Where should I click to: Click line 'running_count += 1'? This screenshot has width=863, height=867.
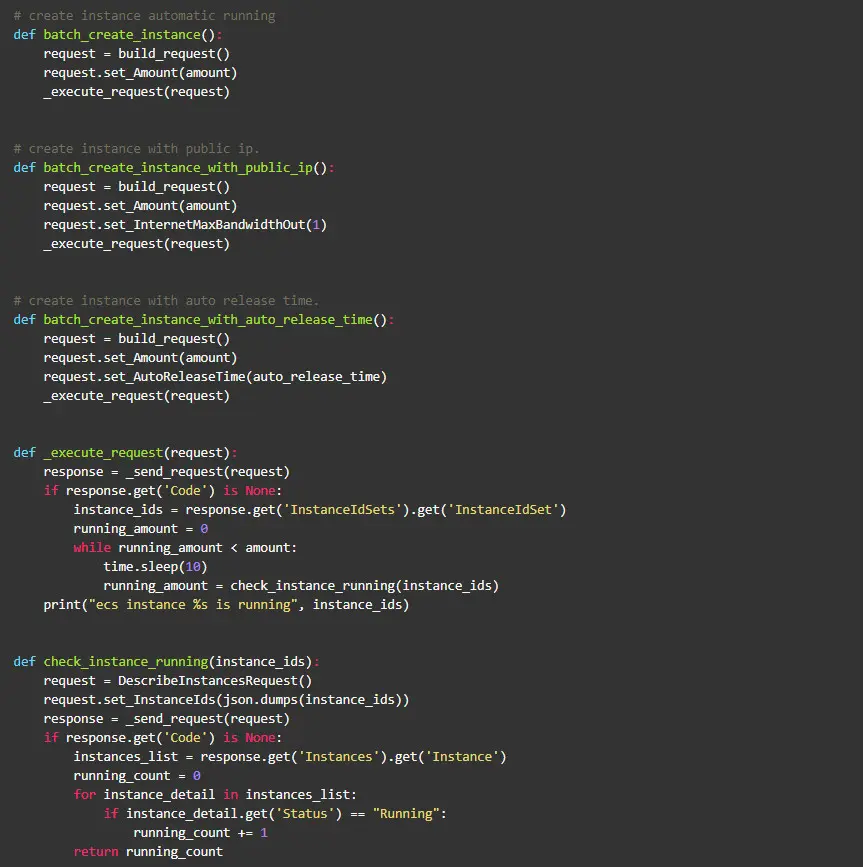pos(201,833)
